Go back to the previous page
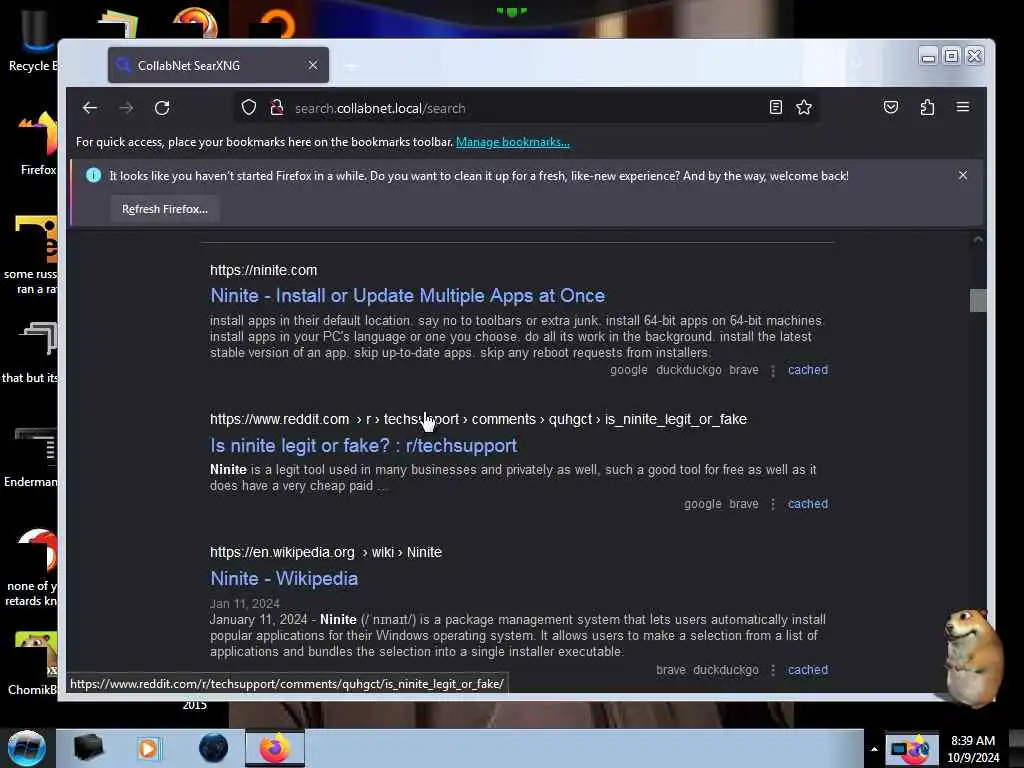Image resolution: width=1024 pixels, height=768 pixels. [90, 108]
